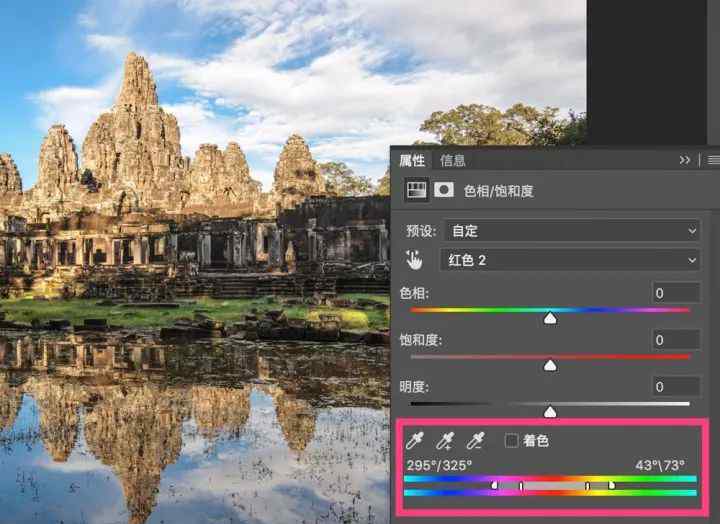Screen dimensions: 720x524
Task: Click the 295°/325° range text
Action: [439, 466]
